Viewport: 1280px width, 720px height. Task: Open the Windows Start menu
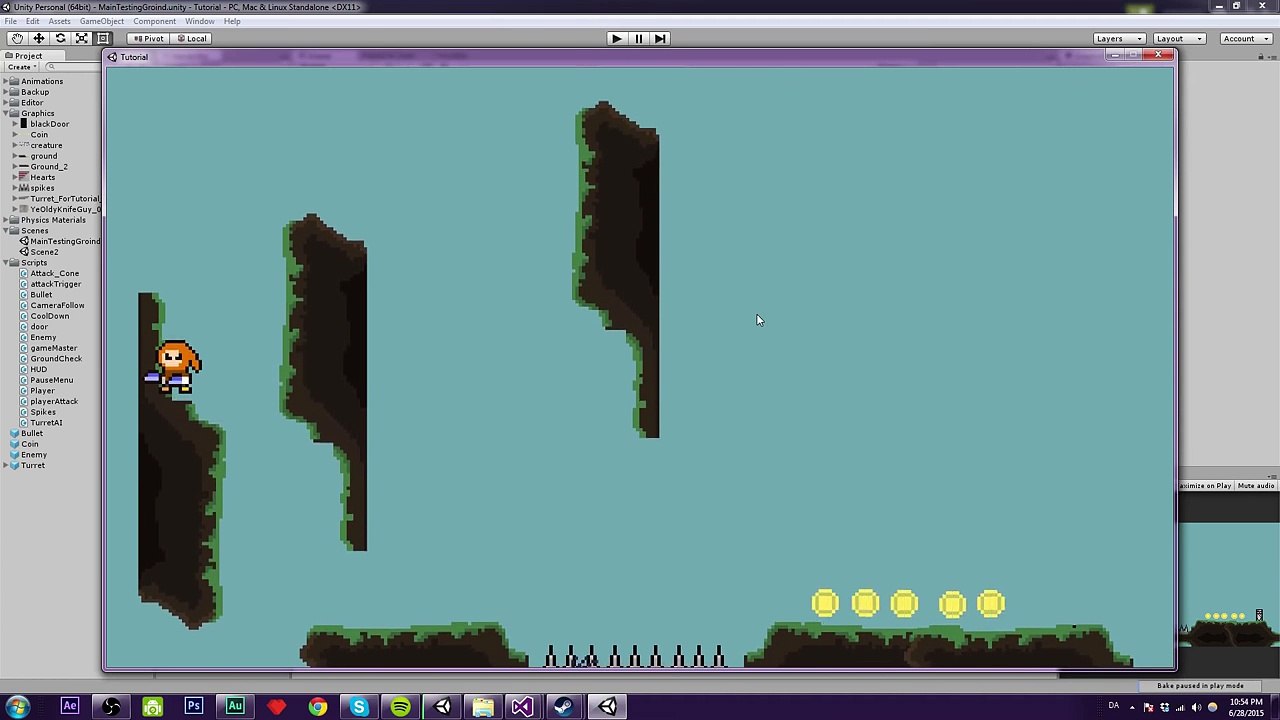point(18,707)
